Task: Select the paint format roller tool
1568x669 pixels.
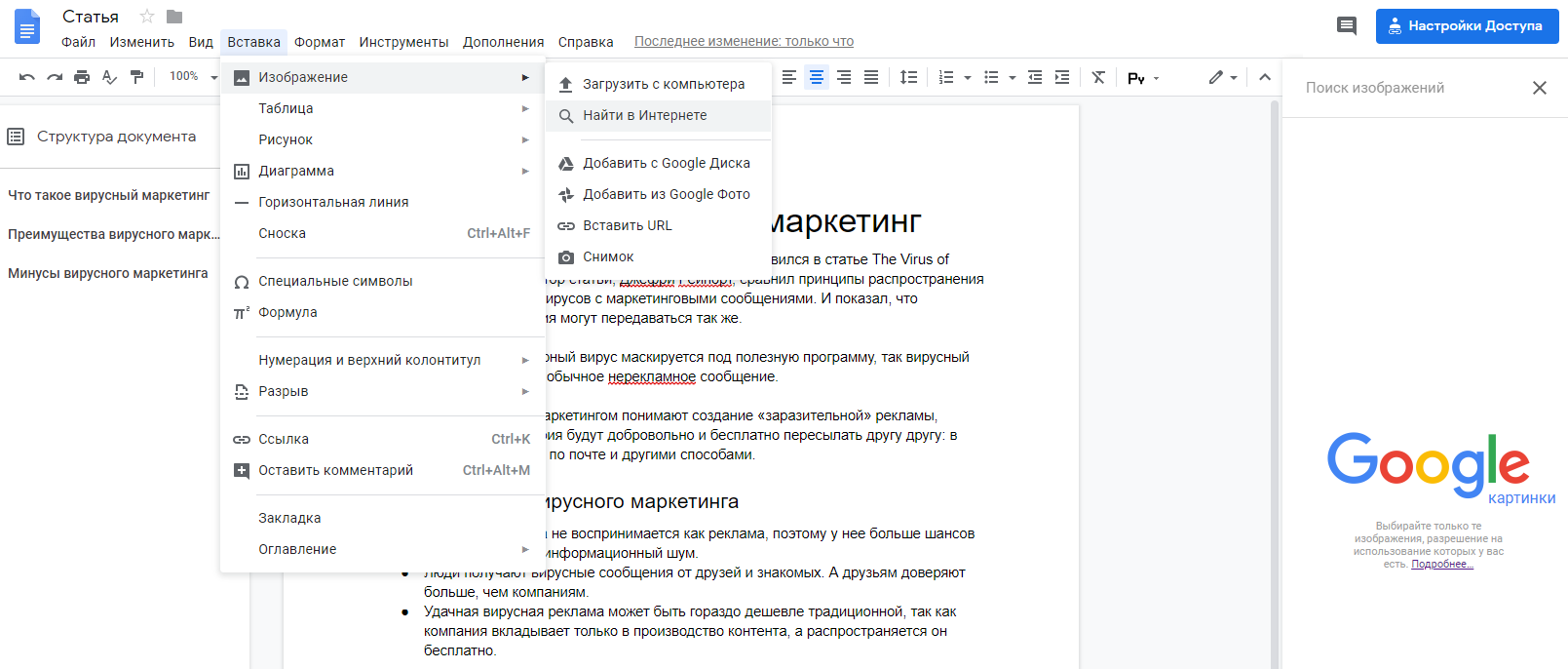Action: point(136,77)
